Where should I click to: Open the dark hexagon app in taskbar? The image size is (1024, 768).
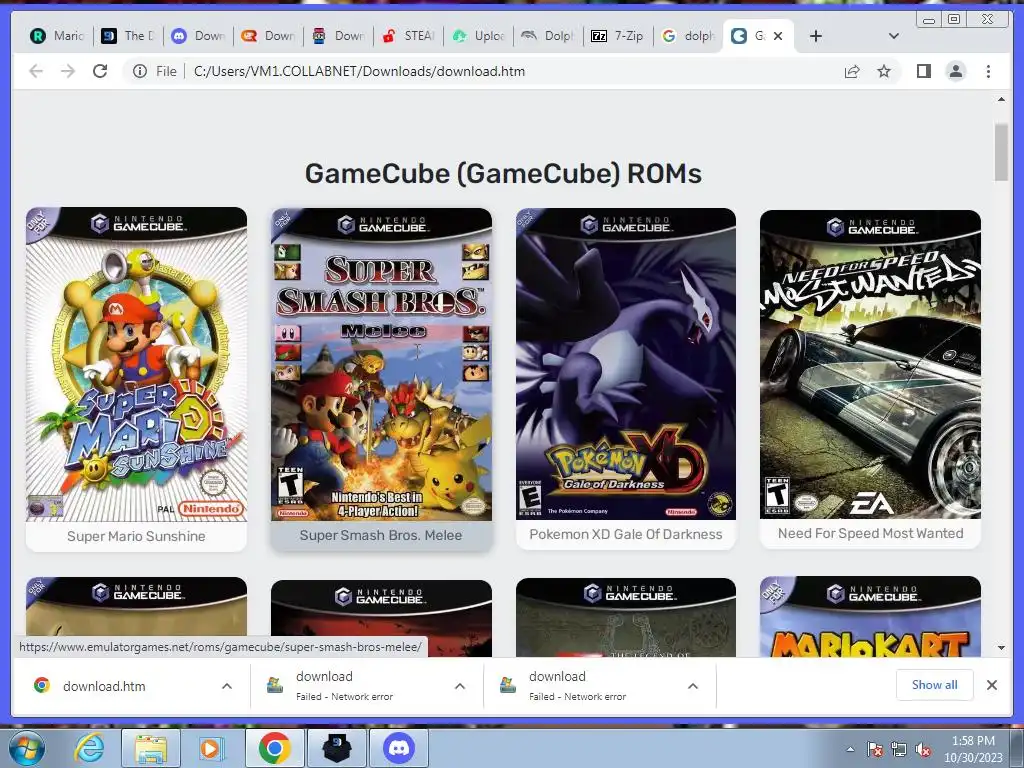337,748
